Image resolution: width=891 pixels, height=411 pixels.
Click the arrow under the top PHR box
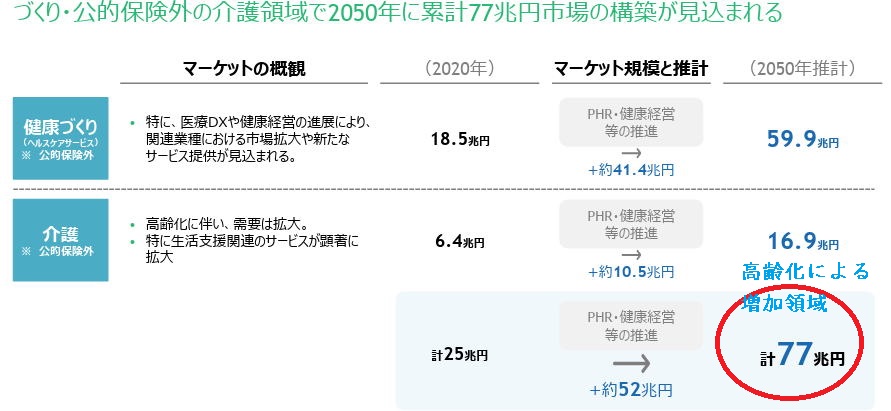tap(630, 154)
